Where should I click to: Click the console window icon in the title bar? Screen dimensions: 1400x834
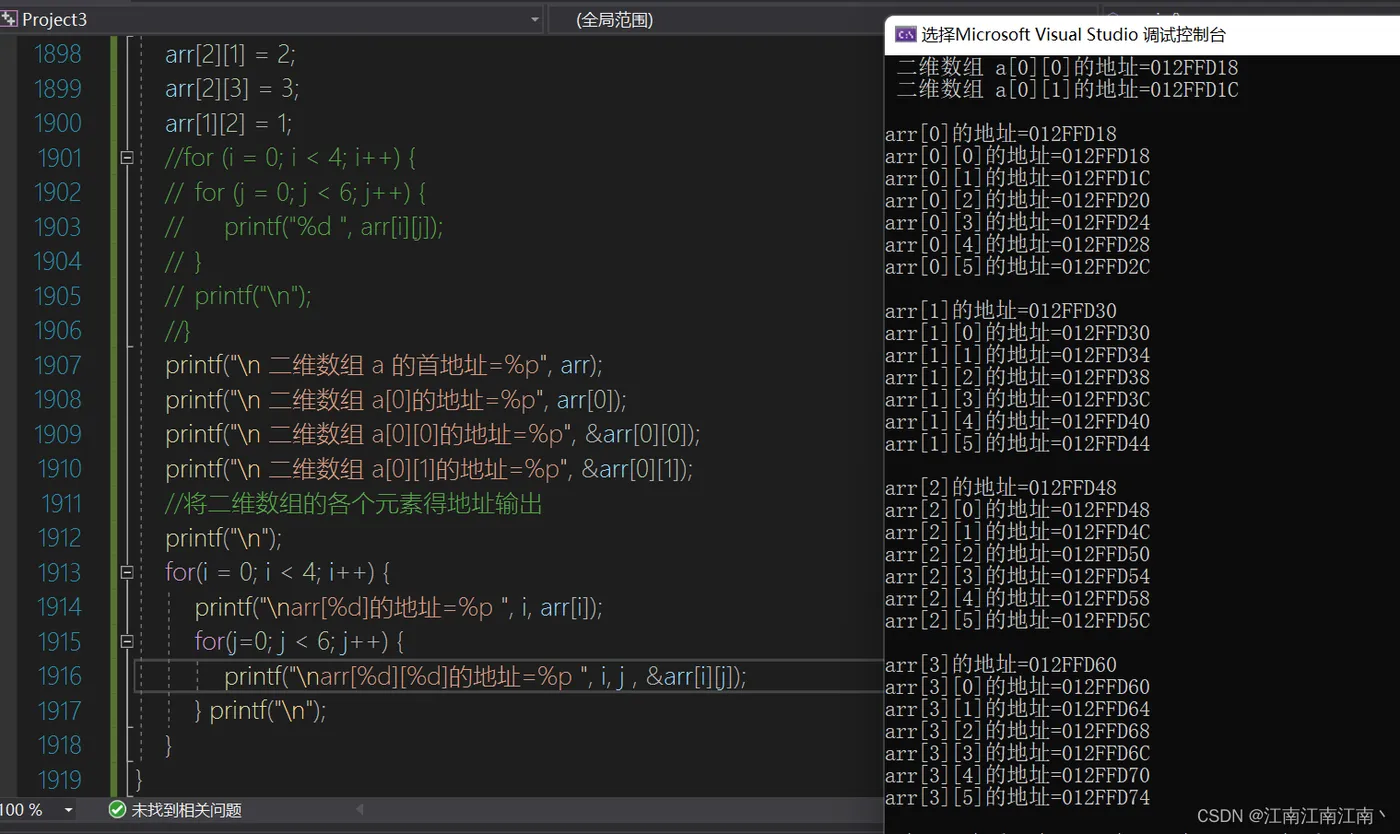905,35
